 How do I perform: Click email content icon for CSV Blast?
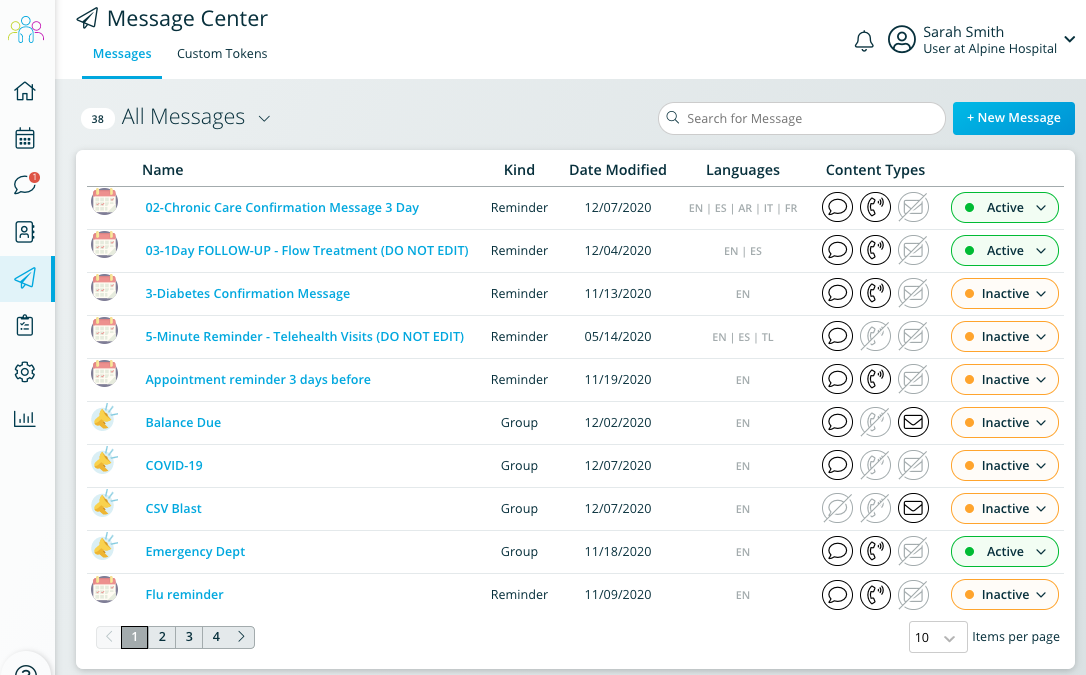pyautogui.click(x=914, y=509)
